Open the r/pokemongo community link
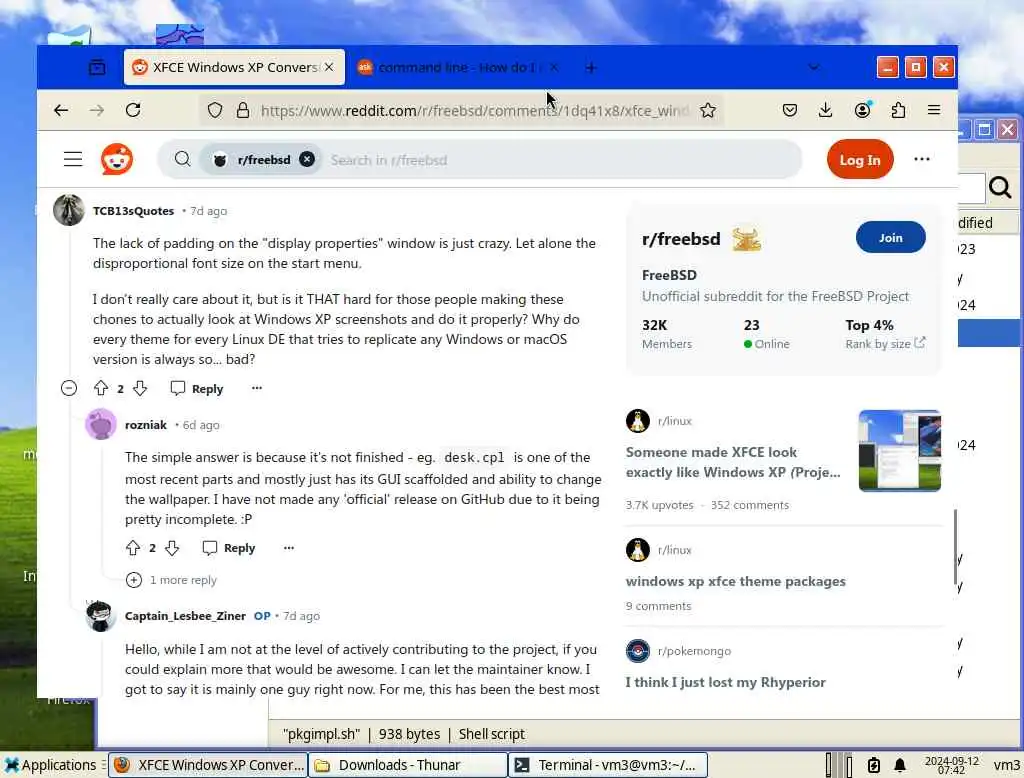 (694, 651)
